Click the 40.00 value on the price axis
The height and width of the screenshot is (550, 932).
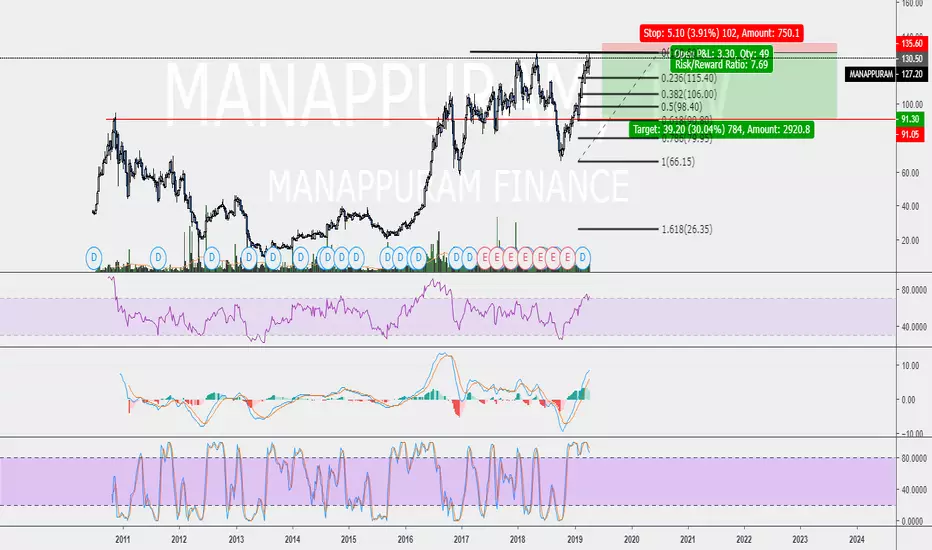pyautogui.click(x=911, y=207)
